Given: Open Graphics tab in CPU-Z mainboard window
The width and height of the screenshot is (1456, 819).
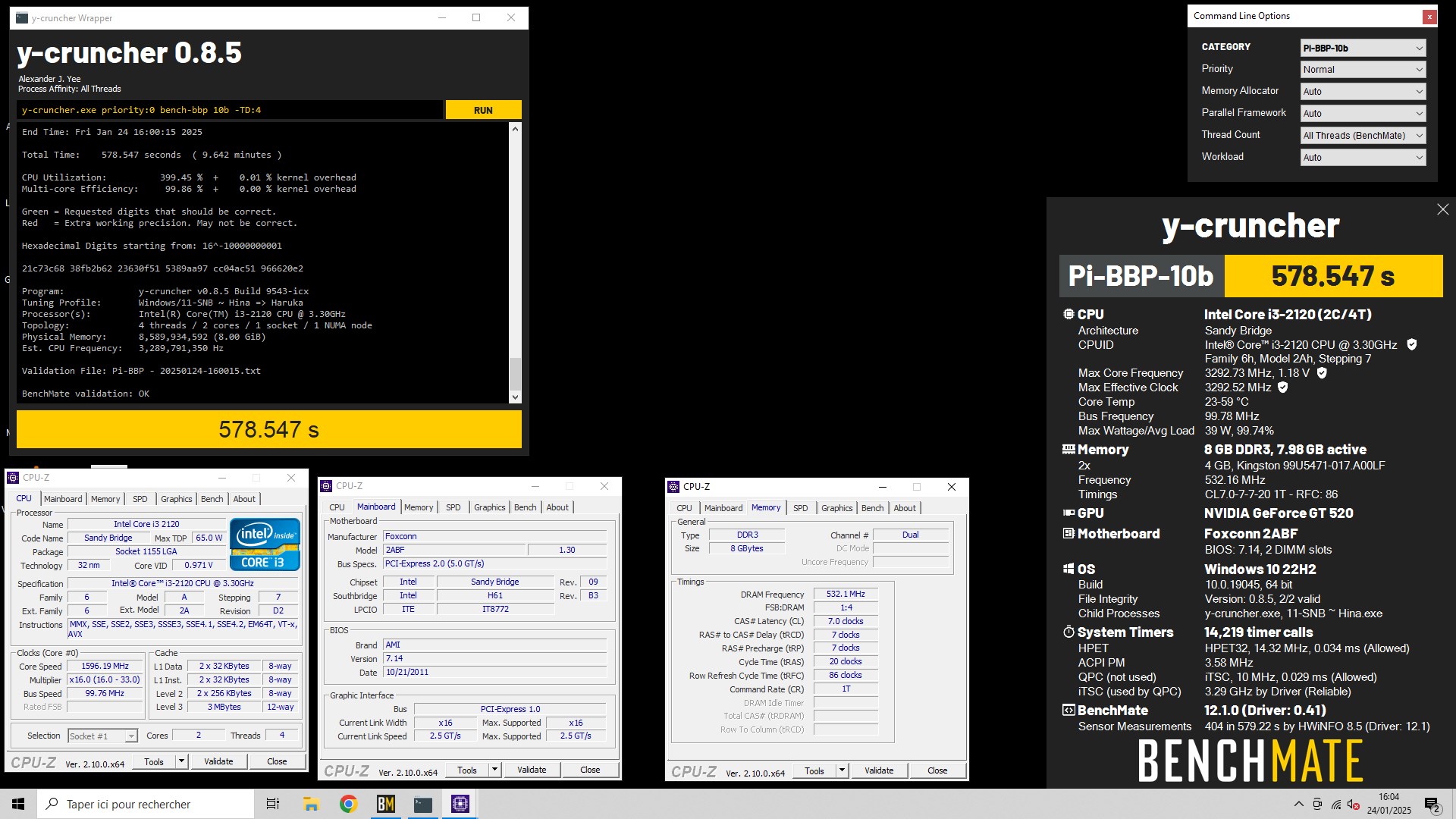Looking at the screenshot, I should coord(490,507).
